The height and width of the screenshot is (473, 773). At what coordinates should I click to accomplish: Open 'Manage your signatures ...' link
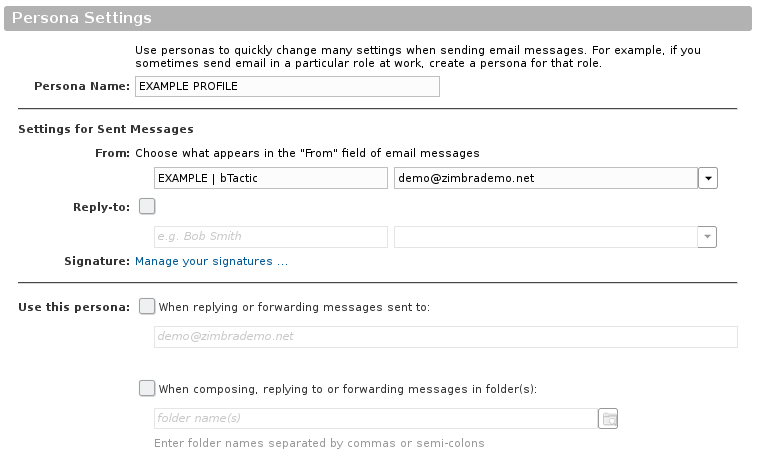pos(211,261)
